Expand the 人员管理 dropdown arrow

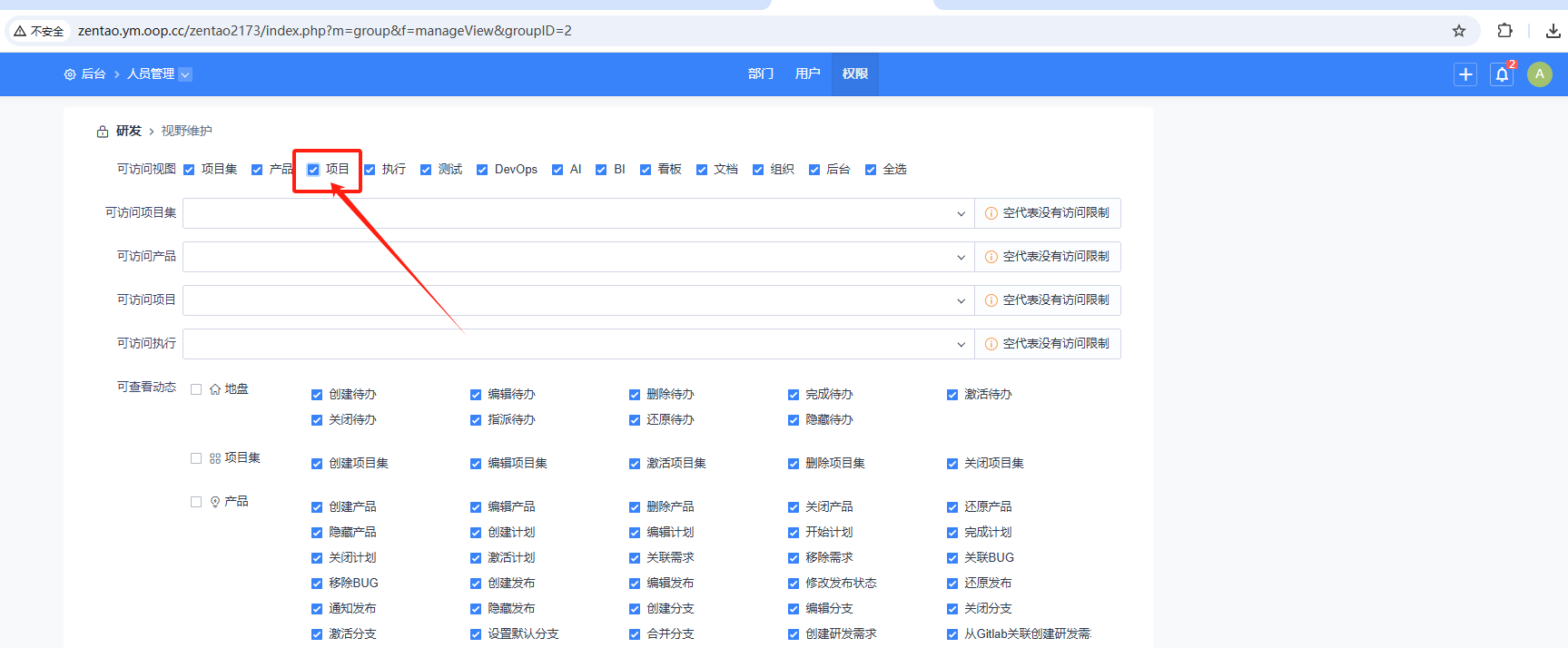coord(185,74)
